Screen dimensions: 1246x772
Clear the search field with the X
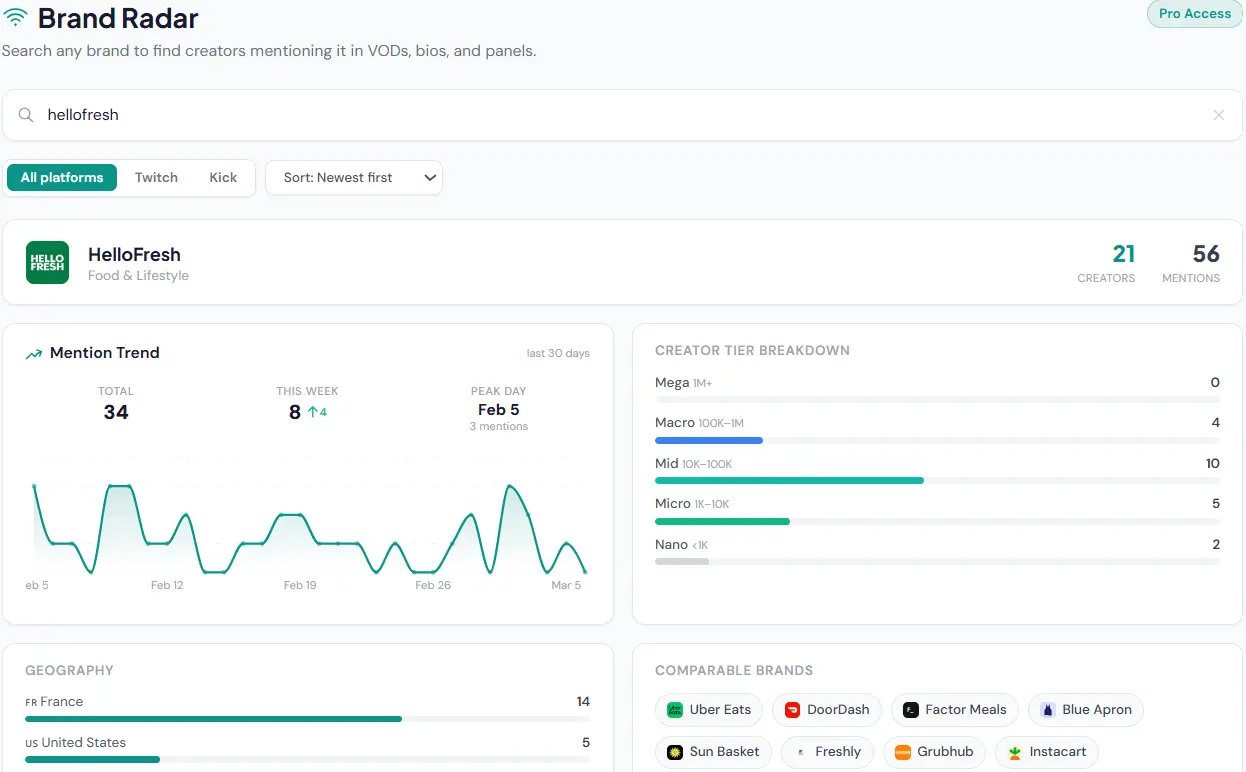1219,114
